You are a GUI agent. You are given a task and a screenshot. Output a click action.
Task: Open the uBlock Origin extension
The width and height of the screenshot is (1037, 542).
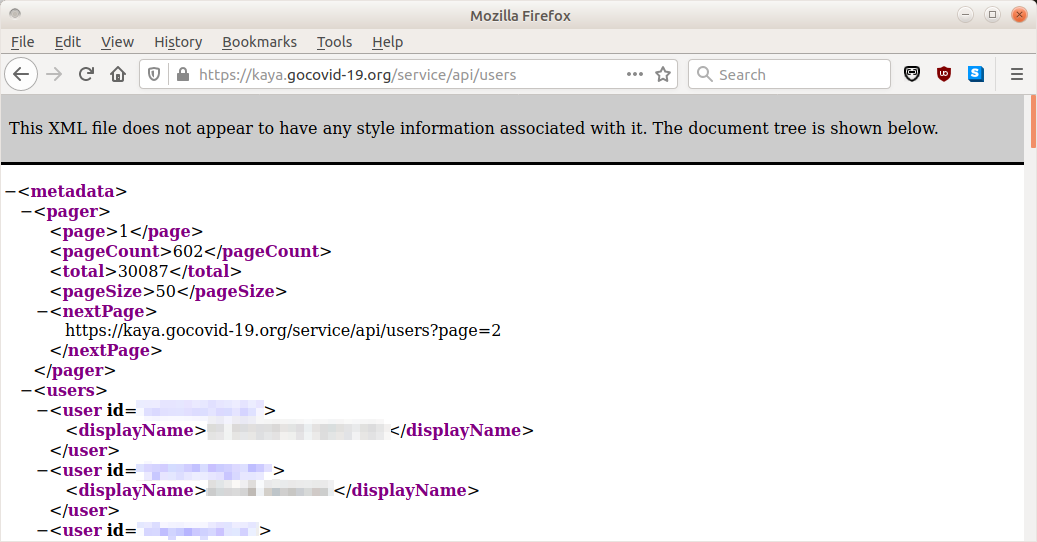(x=943, y=74)
